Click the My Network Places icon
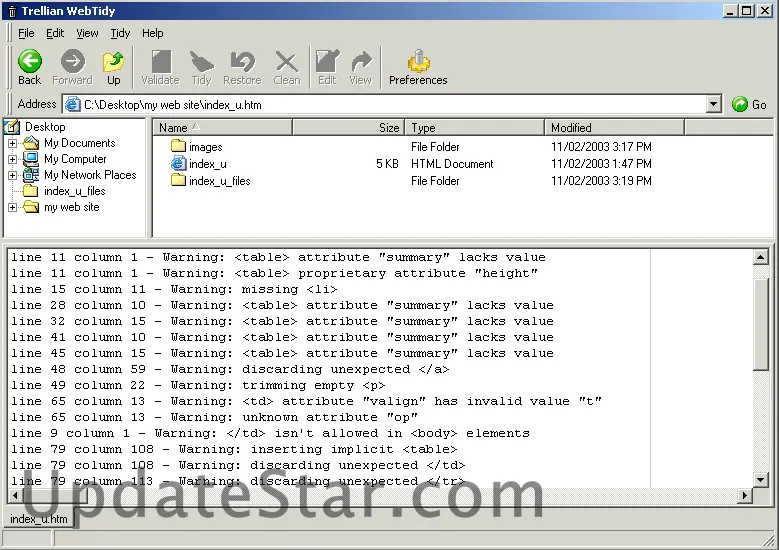Image resolution: width=779 pixels, height=550 pixels. click(31, 175)
